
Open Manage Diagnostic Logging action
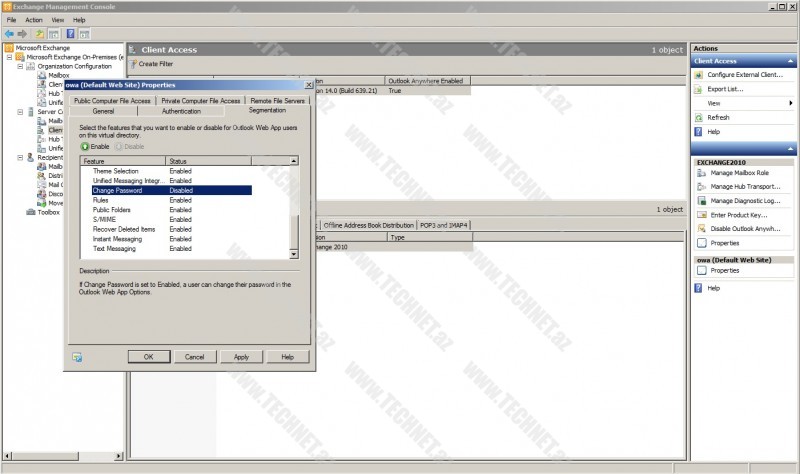click(700, 201)
